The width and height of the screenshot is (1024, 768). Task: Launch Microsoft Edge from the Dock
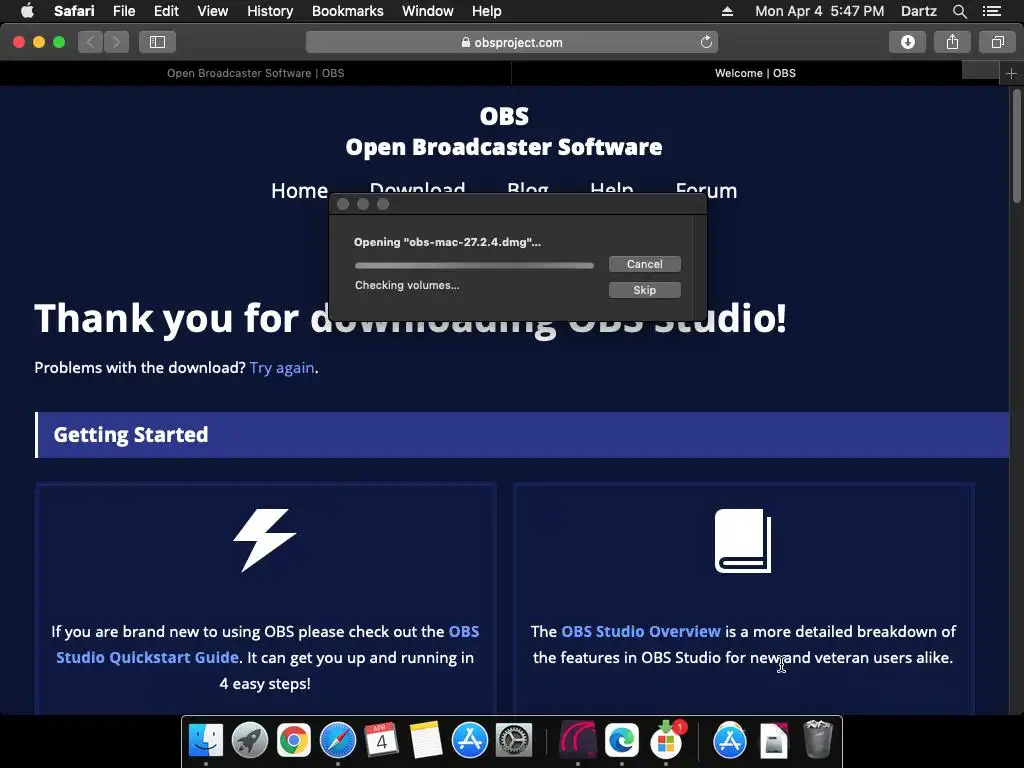[x=622, y=740]
